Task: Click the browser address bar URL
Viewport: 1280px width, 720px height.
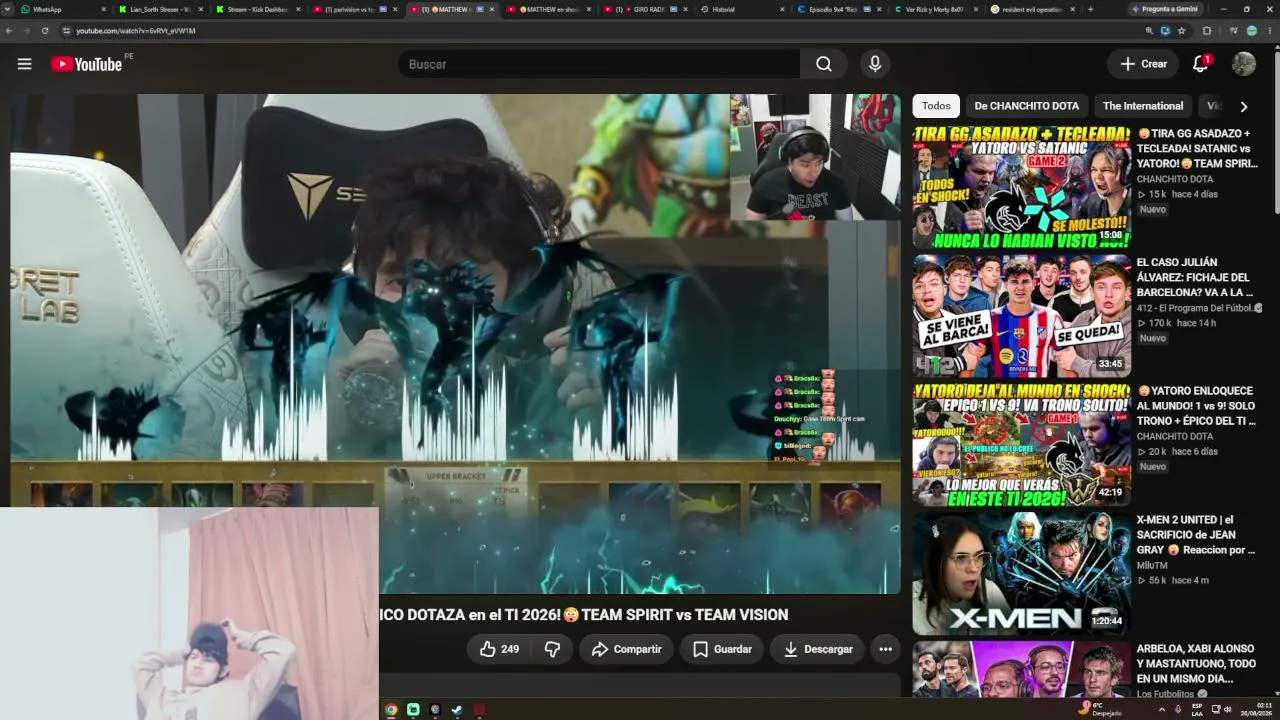Action: [136, 31]
